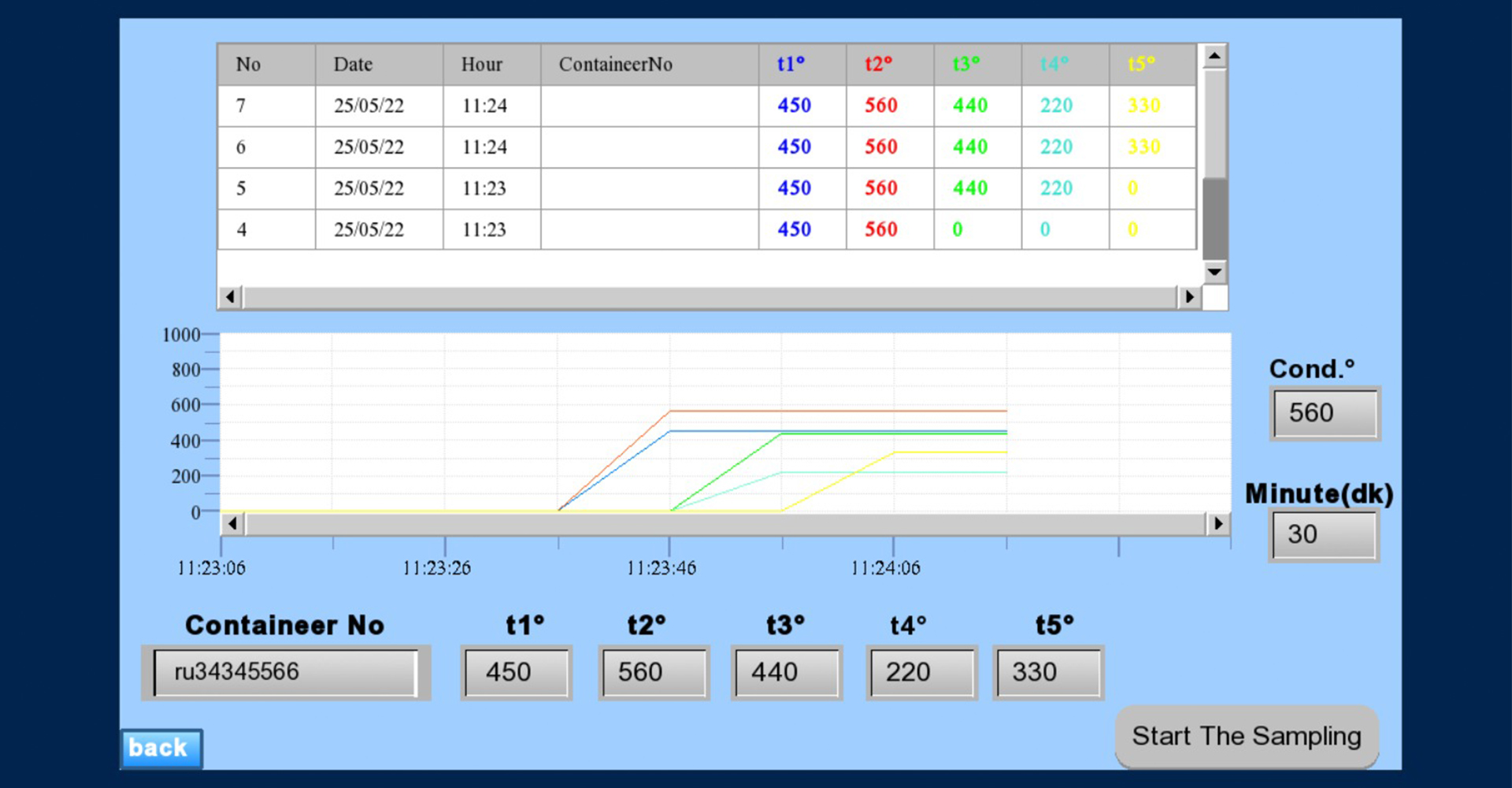Click chart time label 11:23:06
Image resolution: width=1512 pixels, height=788 pixels.
pyautogui.click(x=211, y=568)
